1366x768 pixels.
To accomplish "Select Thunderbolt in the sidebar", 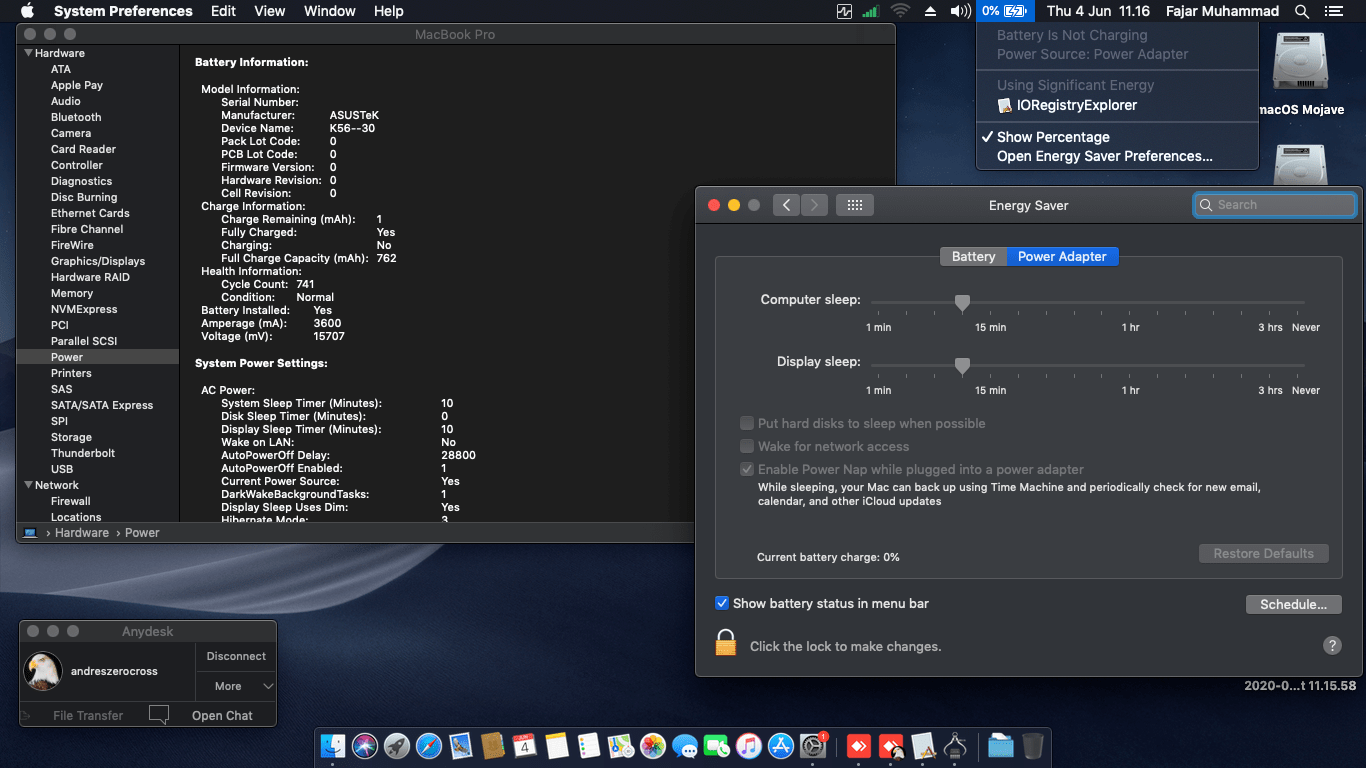I will [x=83, y=453].
